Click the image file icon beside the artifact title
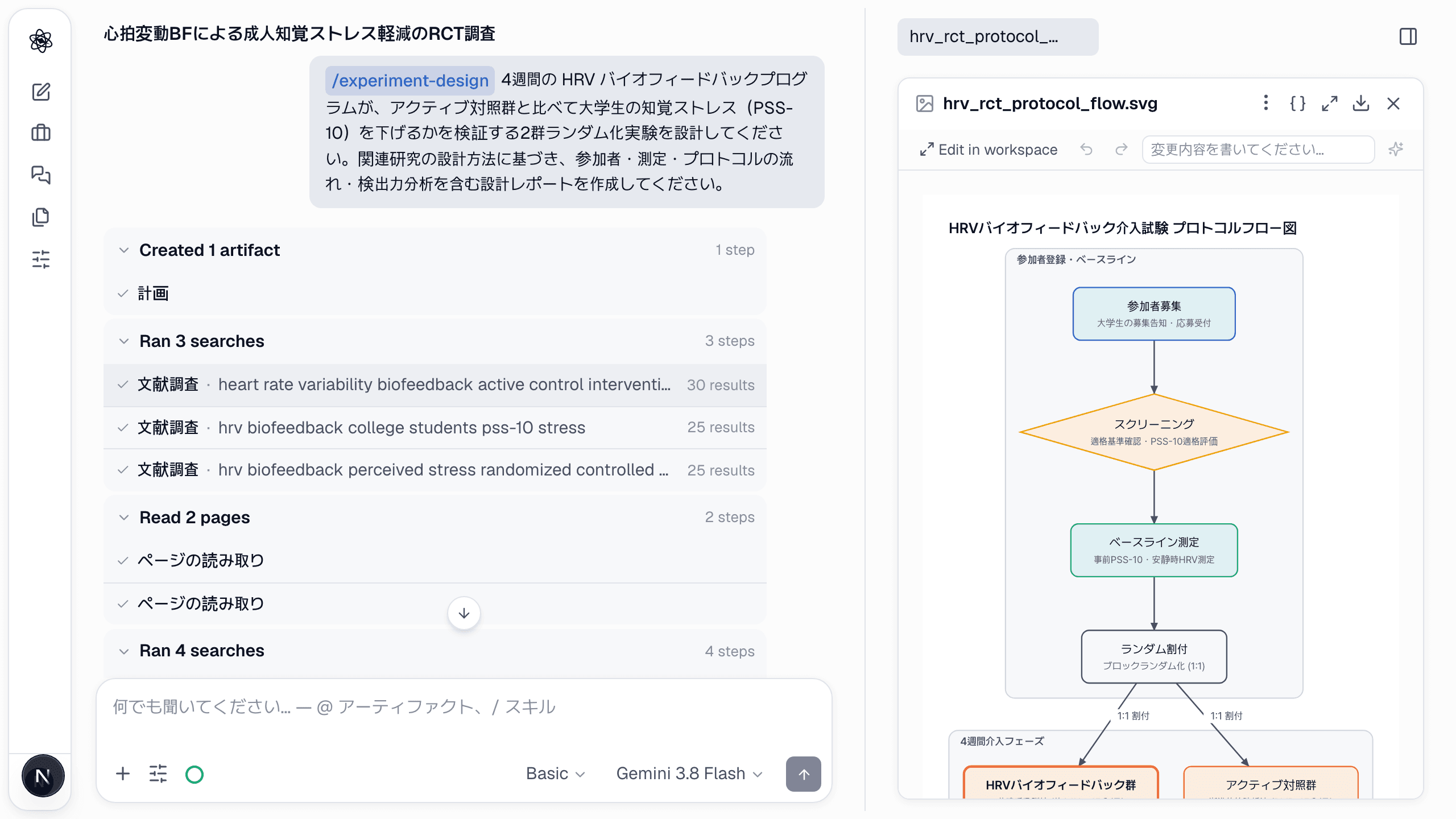Screen dimensions: 1456x819 (925, 104)
